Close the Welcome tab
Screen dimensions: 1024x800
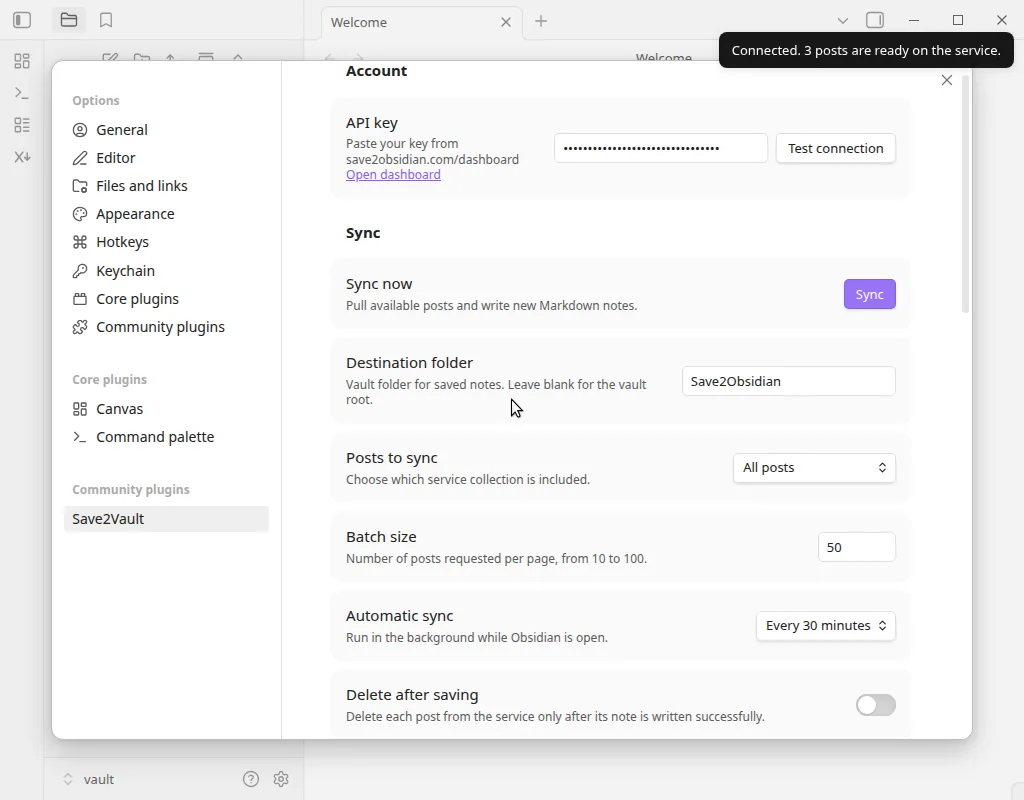pyautogui.click(x=505, y=22)
